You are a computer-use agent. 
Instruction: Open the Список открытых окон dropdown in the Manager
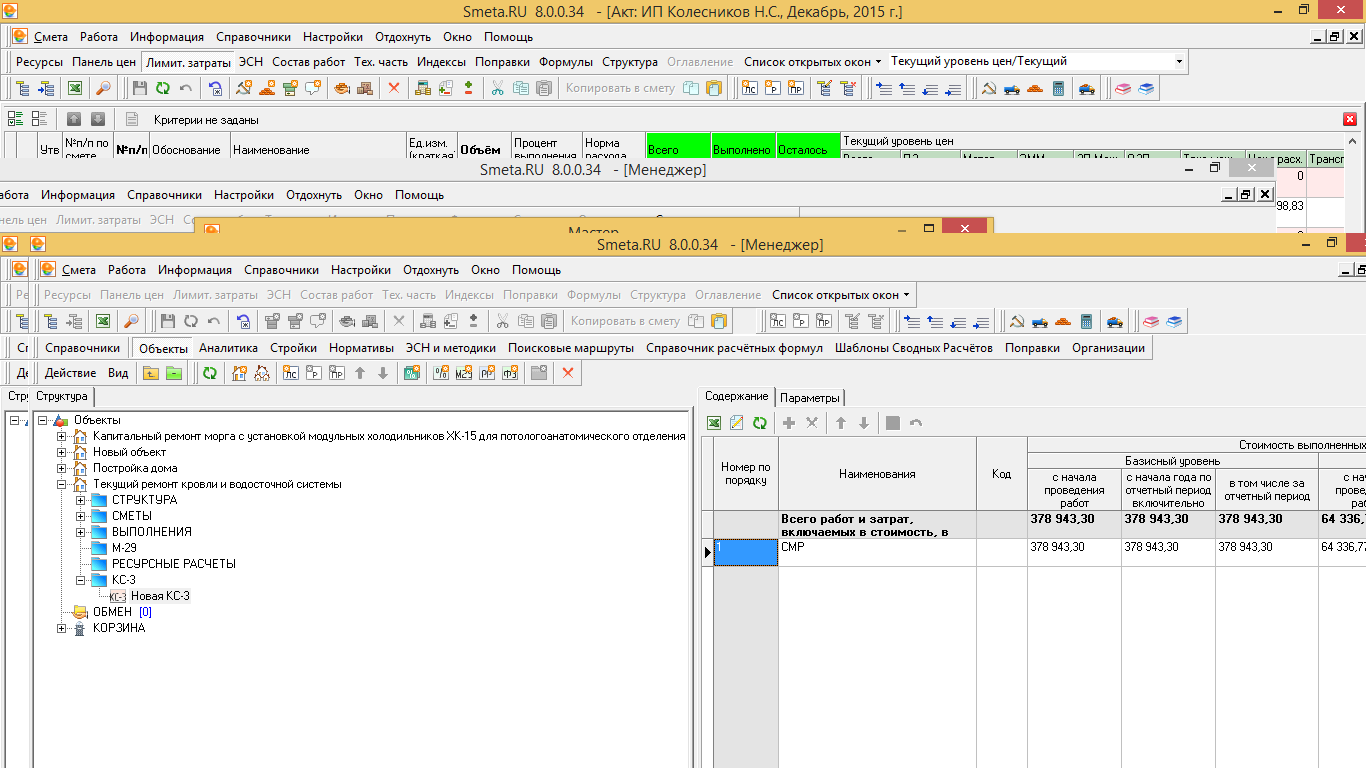pyautogui.click(x=841, y=295)
